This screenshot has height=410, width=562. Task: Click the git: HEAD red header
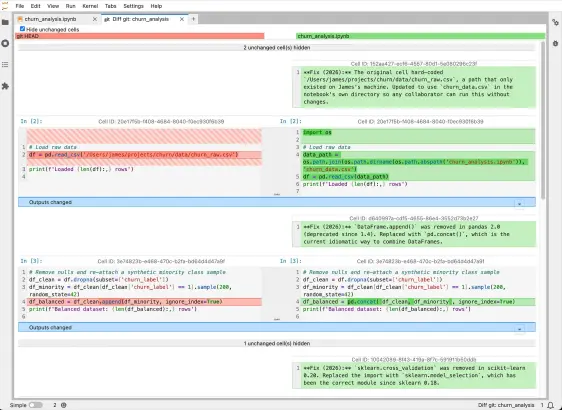coord(140,36)
